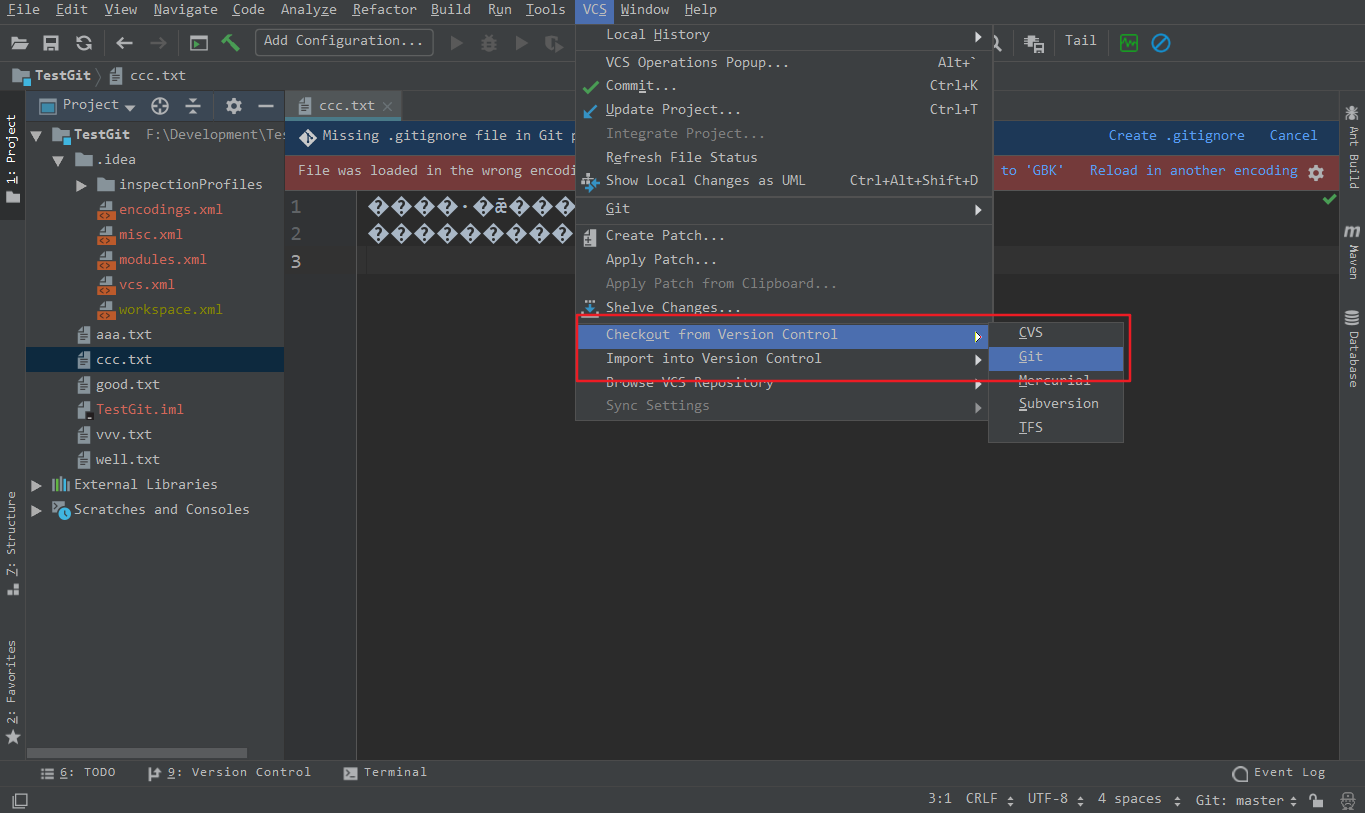Open Project panel gear settings
This screenshot has height=813, width=1365.
tap(234, 106)
